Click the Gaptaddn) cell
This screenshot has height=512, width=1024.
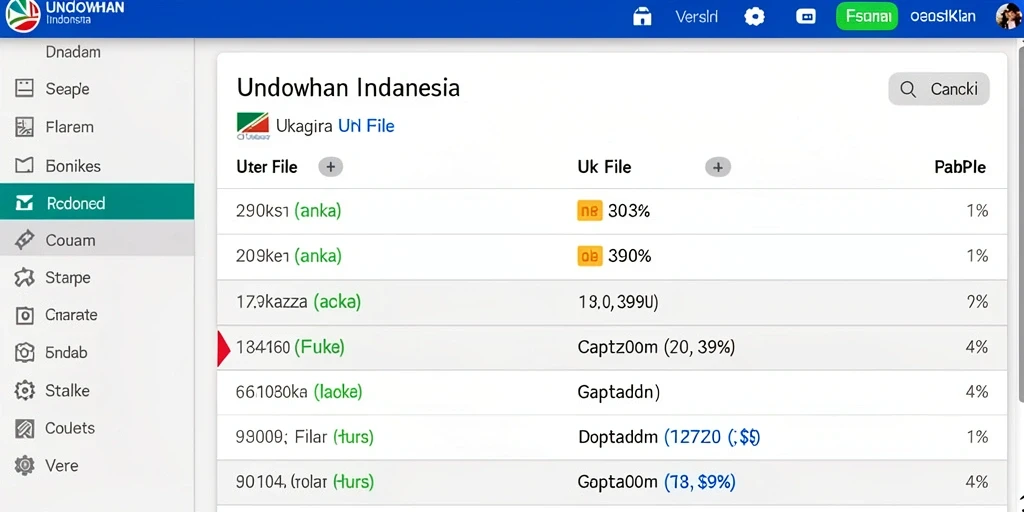tap(618, 392)
